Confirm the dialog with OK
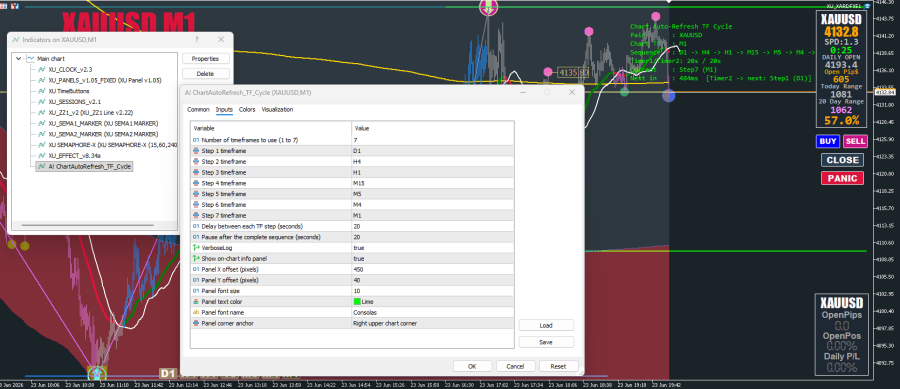Viewport: 900px width, 389px height. pos(472,366)
